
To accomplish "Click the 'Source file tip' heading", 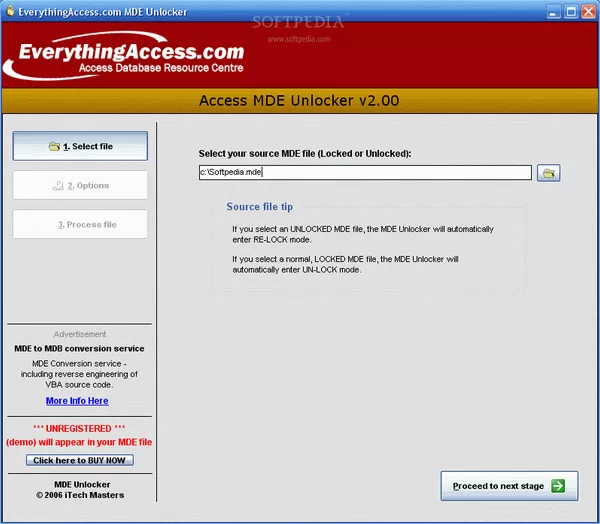I will click(x=259, y=207).
